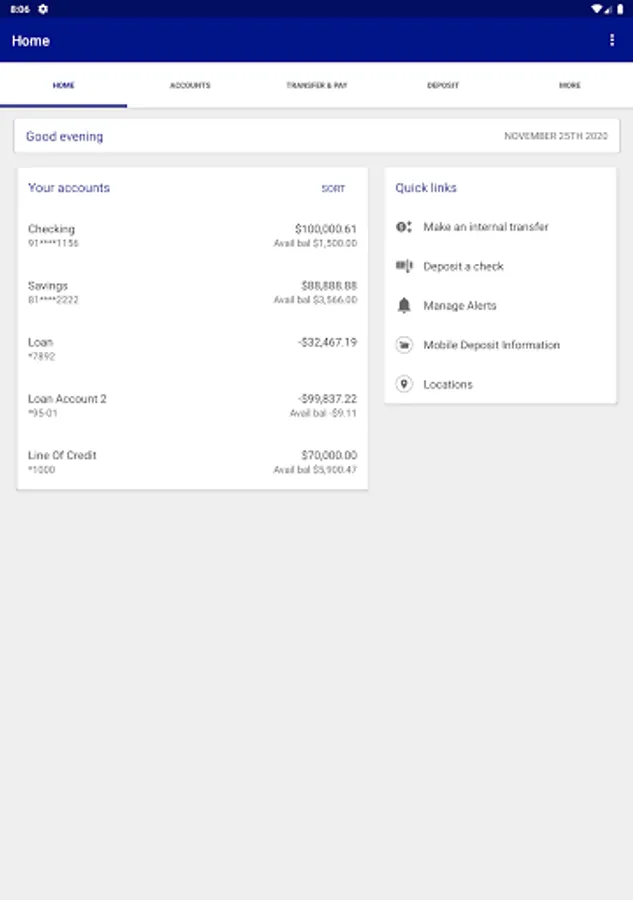The width and height of the screenshot is (633, 900).
Task: Click the Mobile Deposit Information icon
Action: (404, 345)
